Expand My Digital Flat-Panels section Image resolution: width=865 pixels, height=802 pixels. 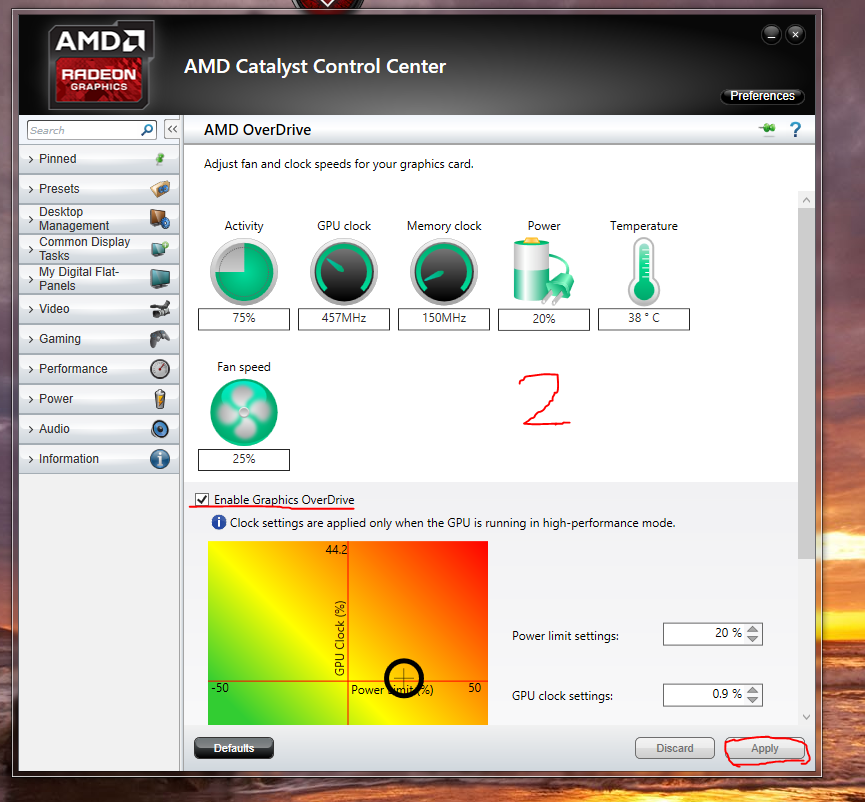(99, 279)
